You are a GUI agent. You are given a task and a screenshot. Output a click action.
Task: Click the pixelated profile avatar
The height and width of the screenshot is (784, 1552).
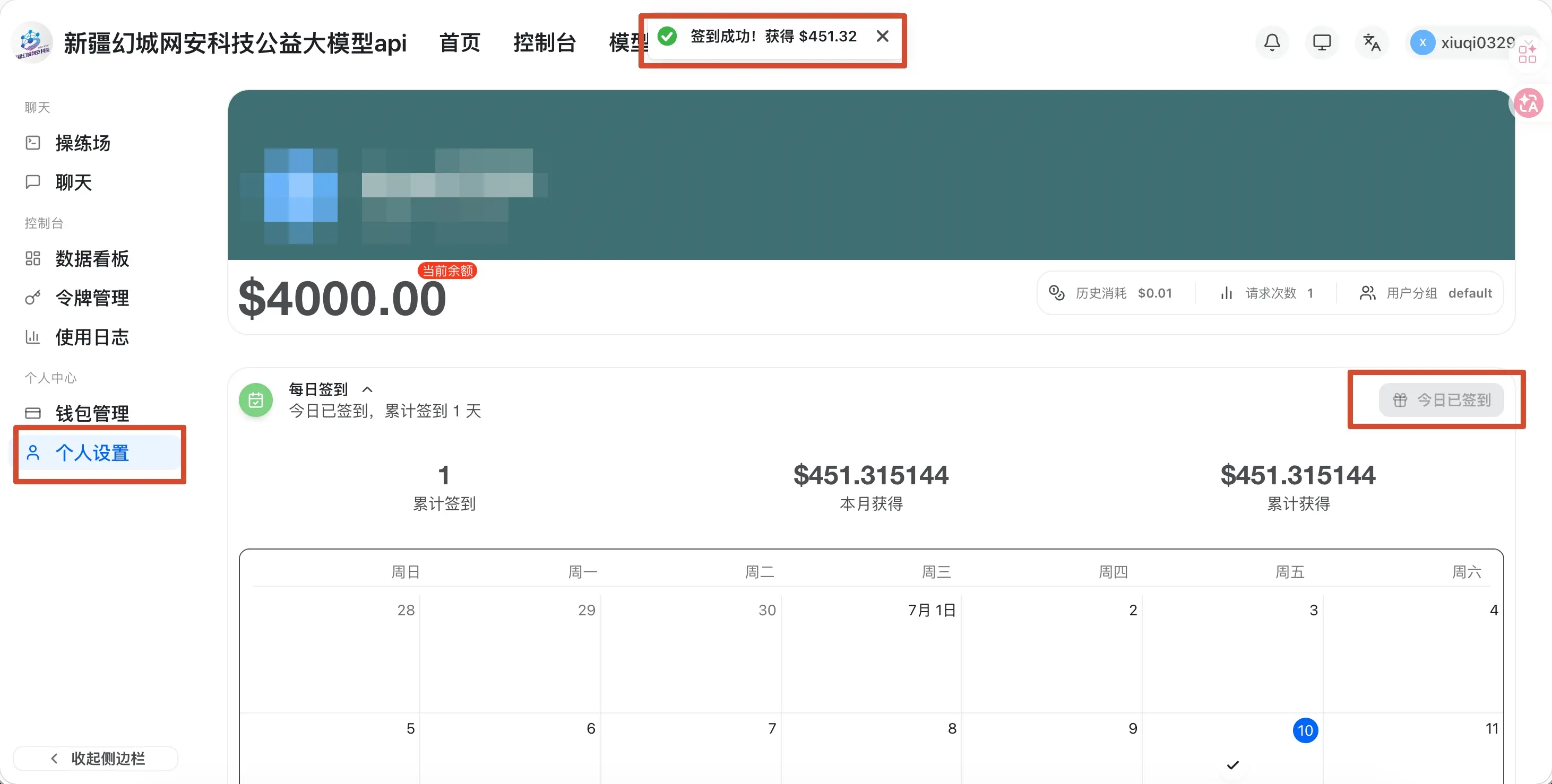(x=300, y=196)
